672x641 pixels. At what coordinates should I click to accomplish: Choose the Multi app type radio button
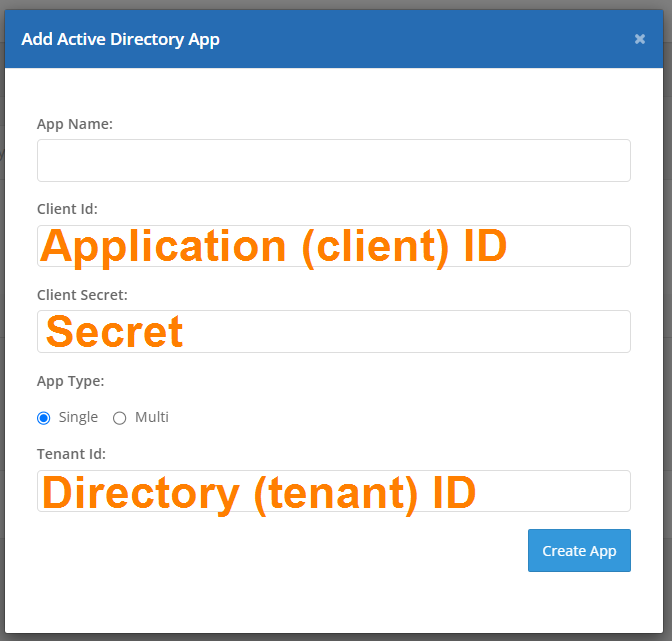pos(120,418)
